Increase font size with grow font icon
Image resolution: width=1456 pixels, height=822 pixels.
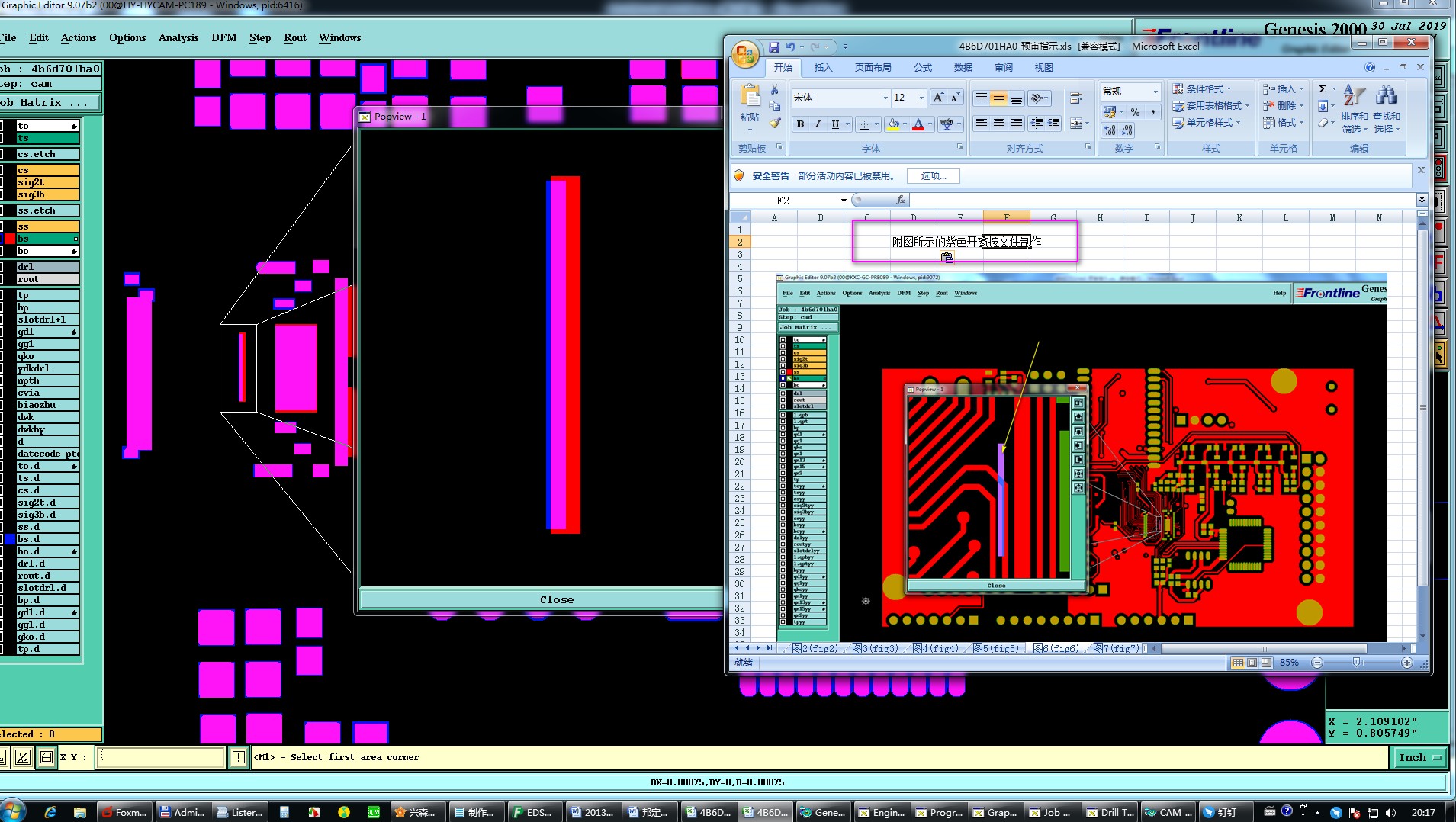938,98
